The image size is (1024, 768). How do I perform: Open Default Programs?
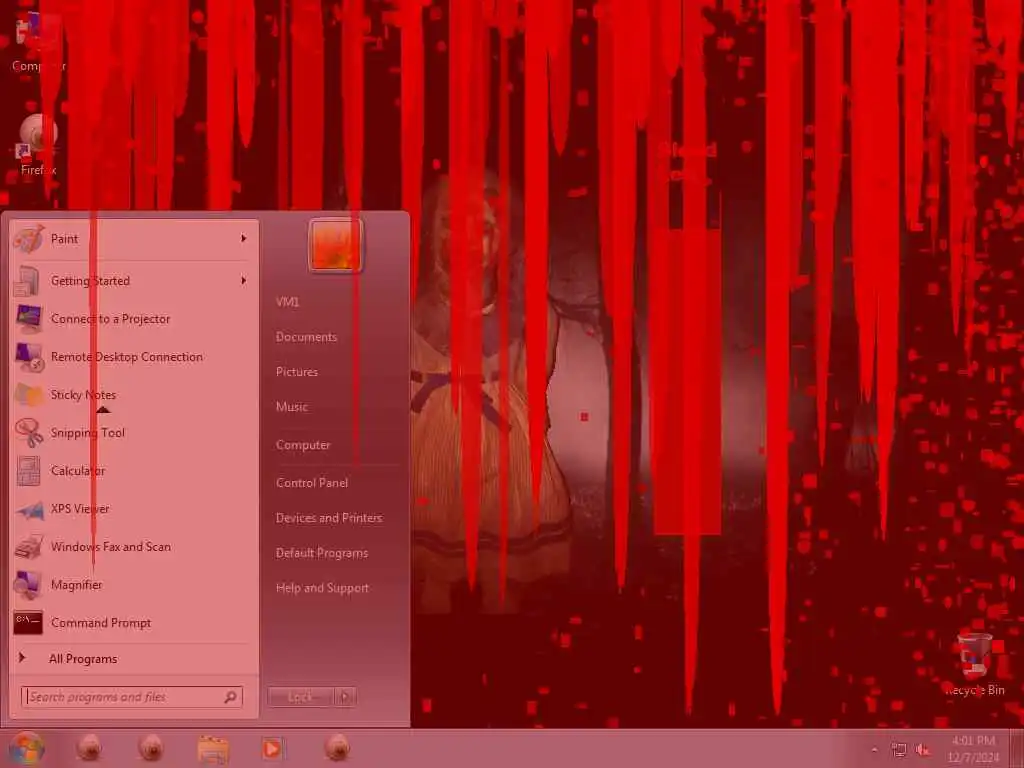pos(322,553)
